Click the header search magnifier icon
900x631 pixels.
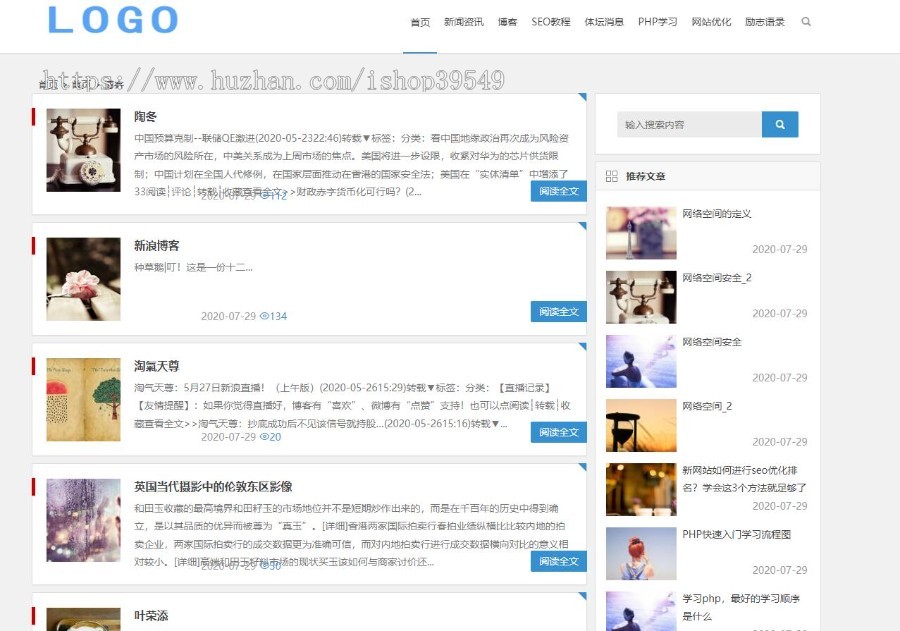click(806, 22)
